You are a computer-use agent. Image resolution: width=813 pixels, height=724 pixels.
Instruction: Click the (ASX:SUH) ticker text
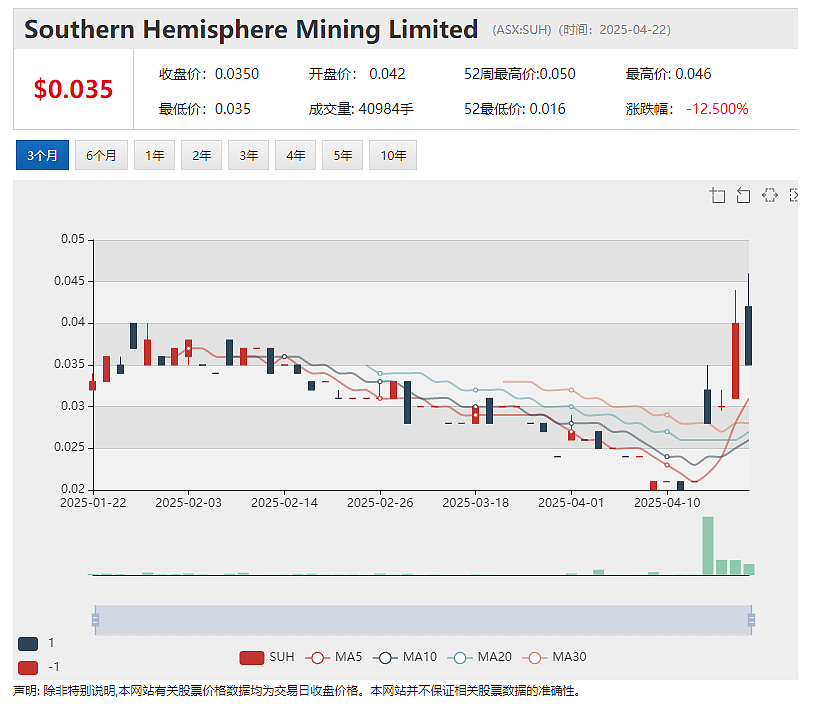point(522,30)
